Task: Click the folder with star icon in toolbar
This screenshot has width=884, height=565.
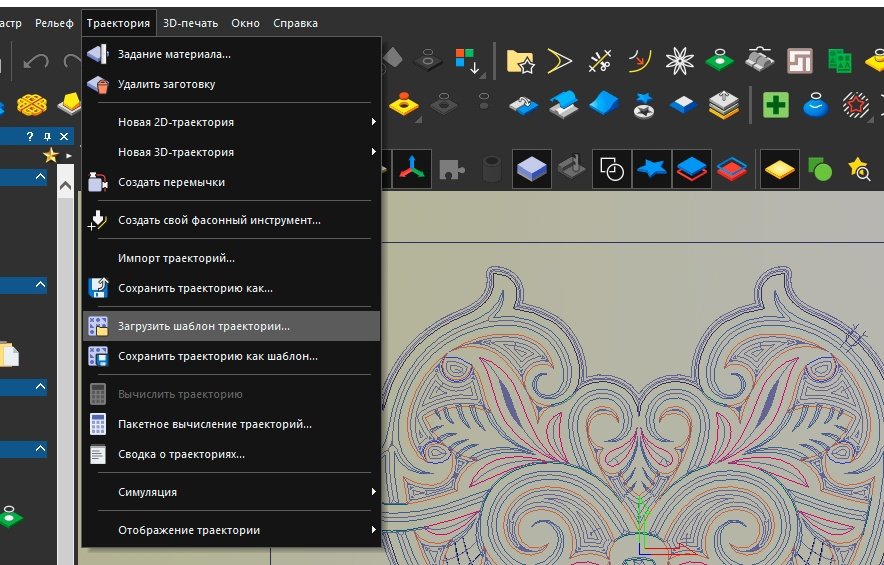Action: pyautogui.click(x=520, y=62)
